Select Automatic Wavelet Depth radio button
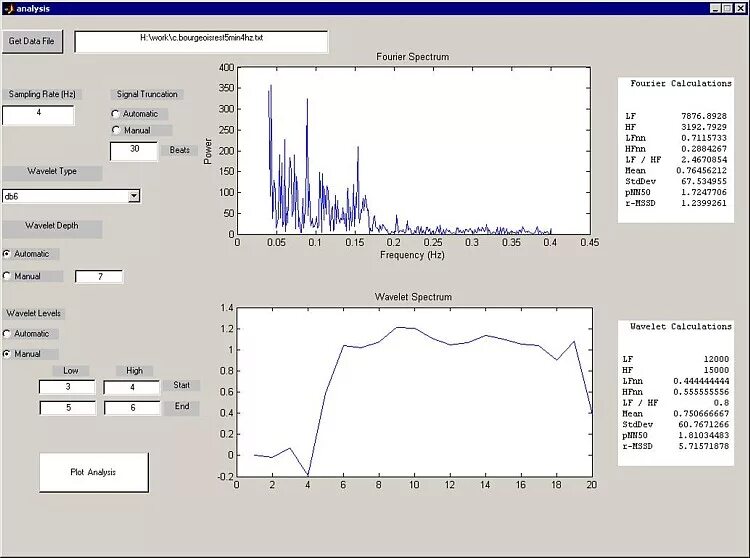 [7, 254]
